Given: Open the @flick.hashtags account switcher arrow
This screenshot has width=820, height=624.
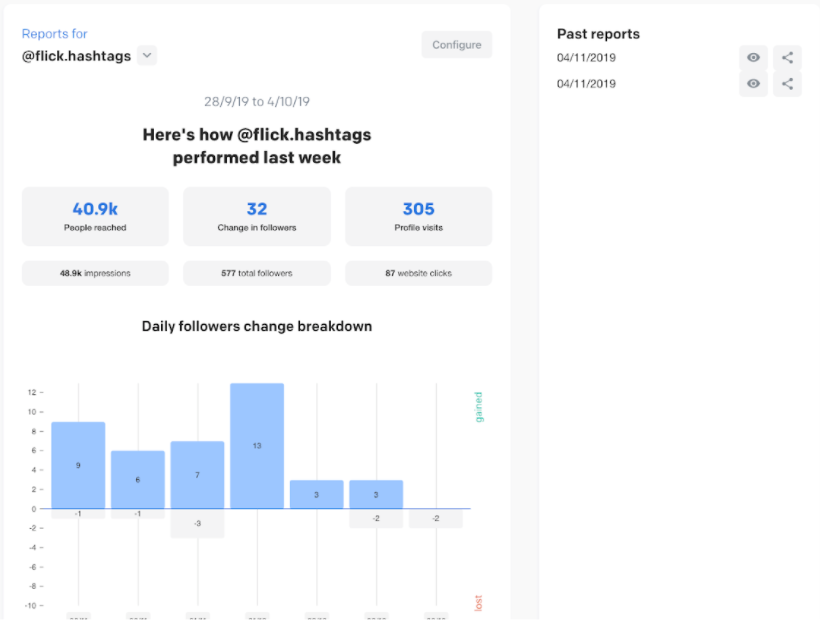Looking at the screenshot, I should (146, 56).
